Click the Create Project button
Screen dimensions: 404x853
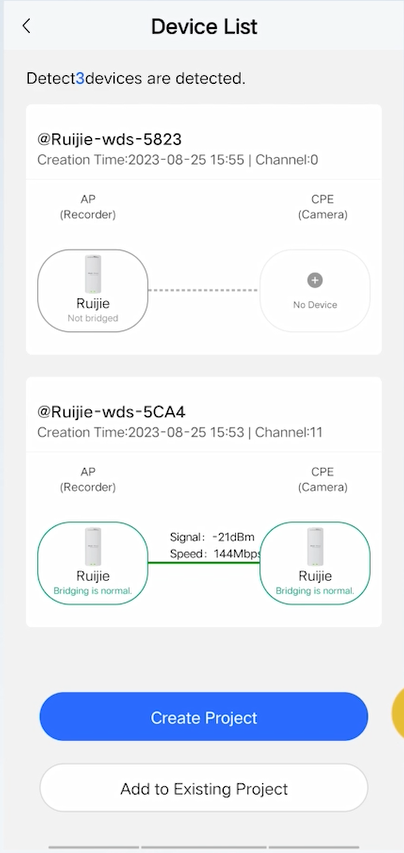204,717
